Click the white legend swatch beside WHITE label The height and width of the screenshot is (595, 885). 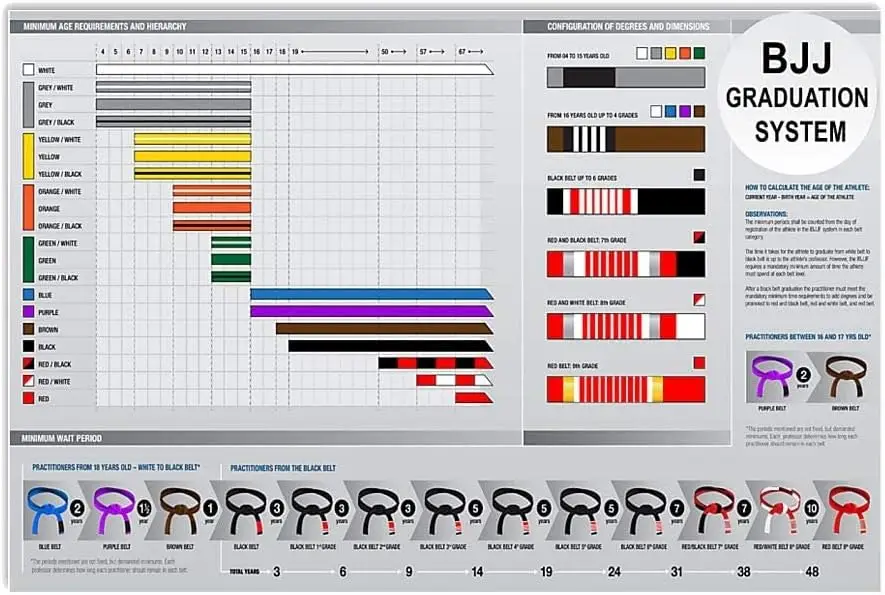pyautogui.click(x=28, y=70)
